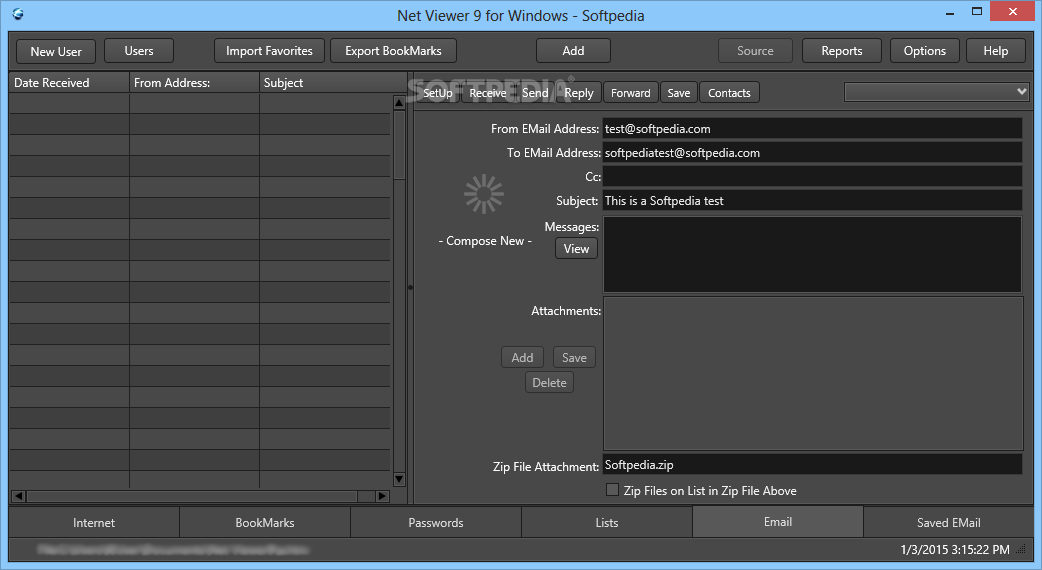Open the Users list

[139, 50]
